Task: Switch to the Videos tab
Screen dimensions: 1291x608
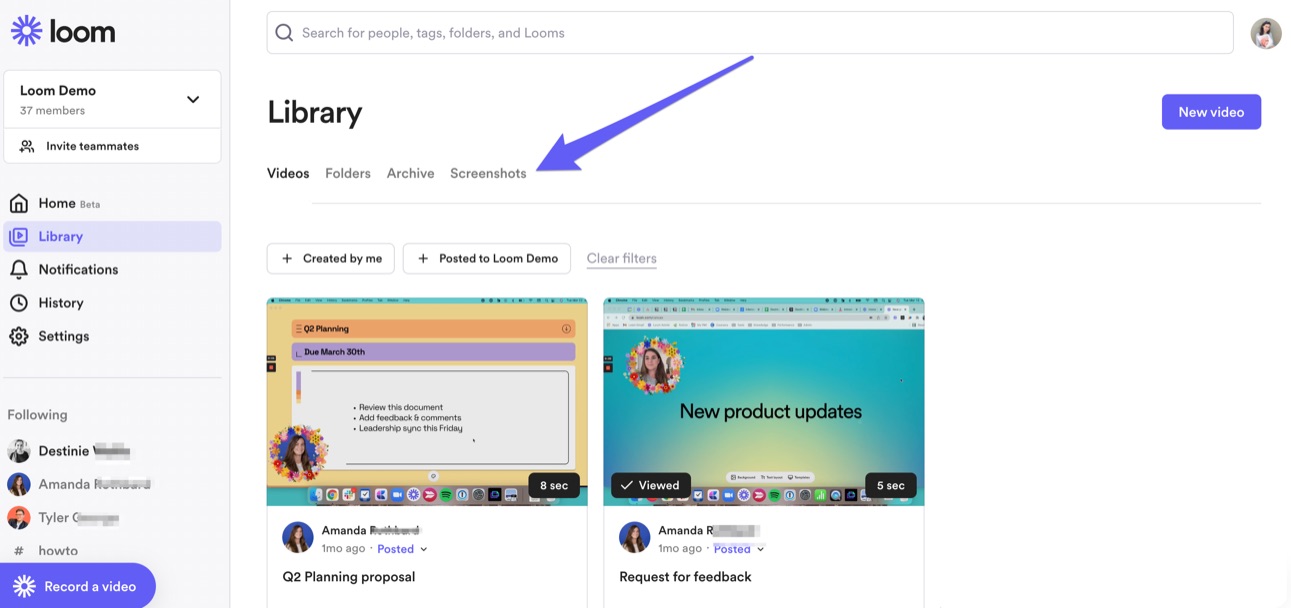Action: click(288, 173)
